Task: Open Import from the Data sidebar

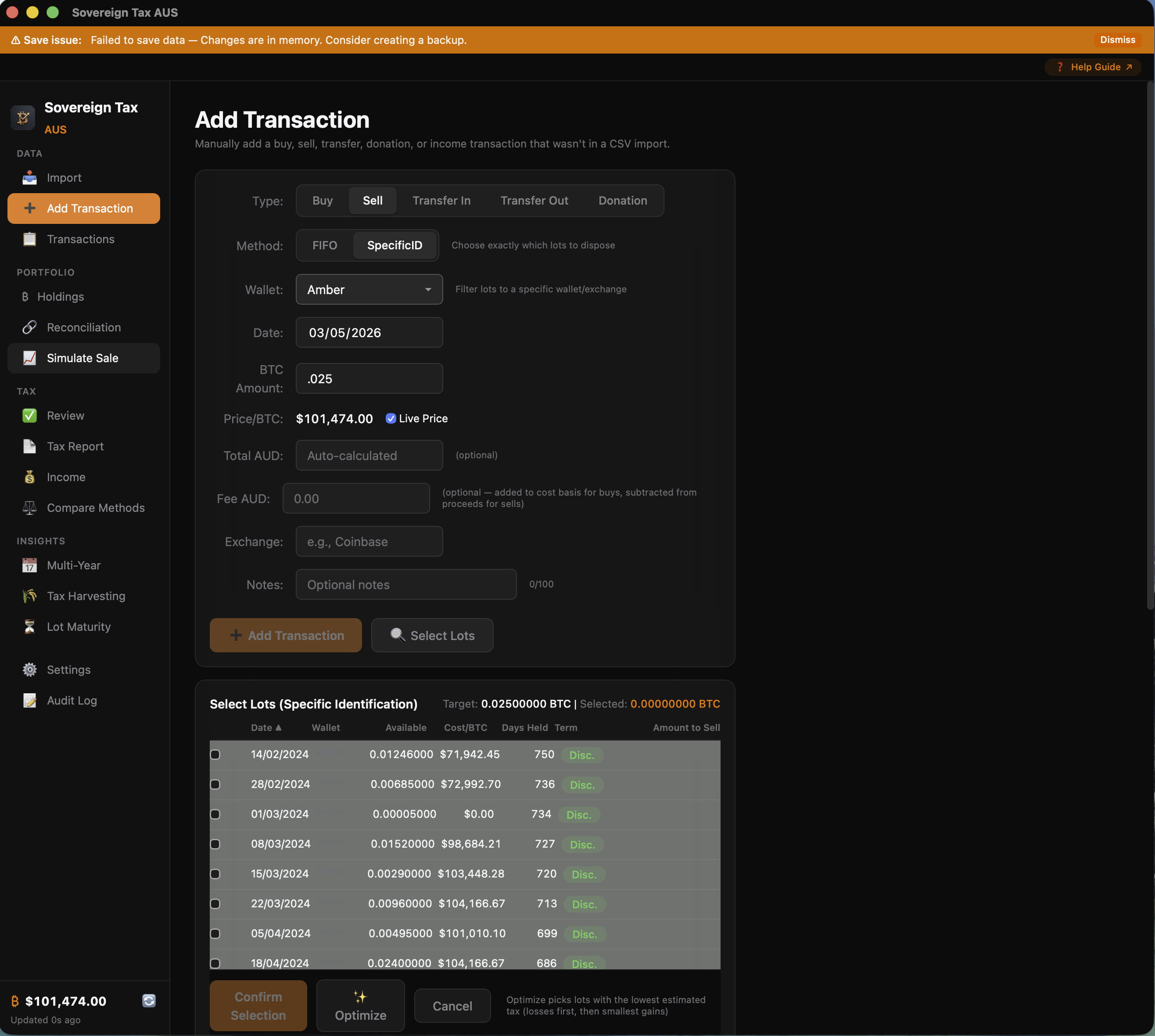Action: [x=29, y=178]
